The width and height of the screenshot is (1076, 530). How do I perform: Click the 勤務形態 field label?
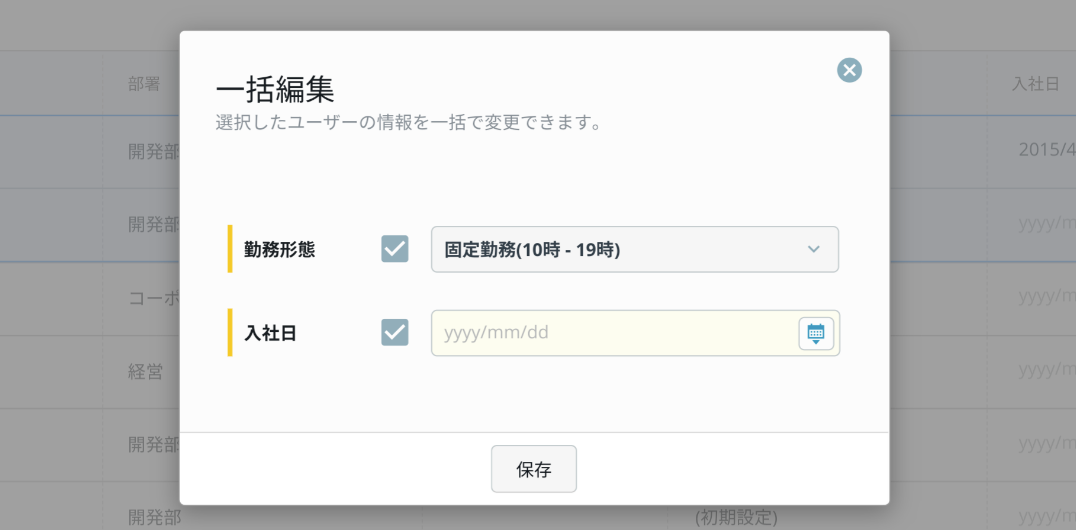coord(279,250)
